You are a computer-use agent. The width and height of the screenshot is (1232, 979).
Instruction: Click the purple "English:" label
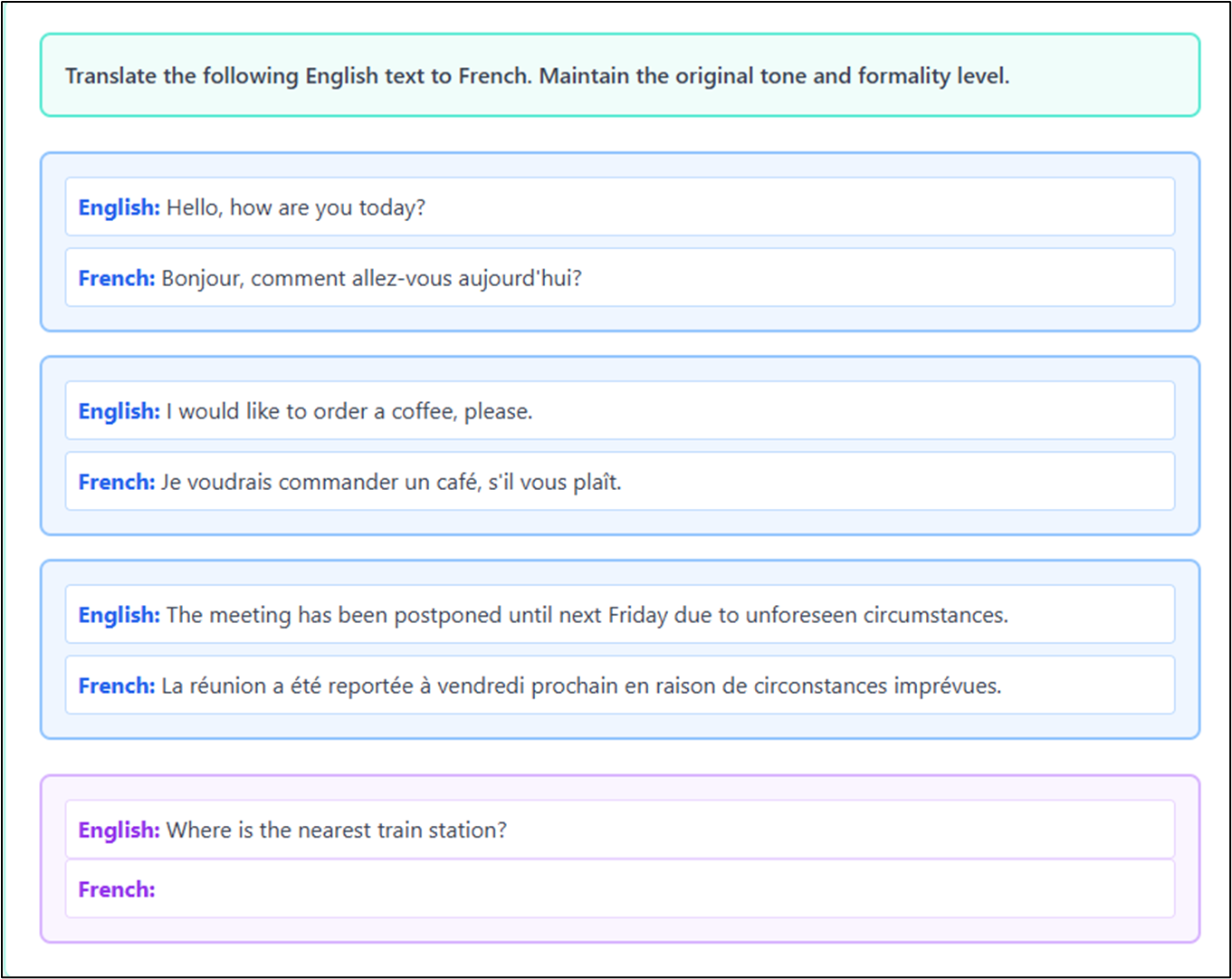119,830
